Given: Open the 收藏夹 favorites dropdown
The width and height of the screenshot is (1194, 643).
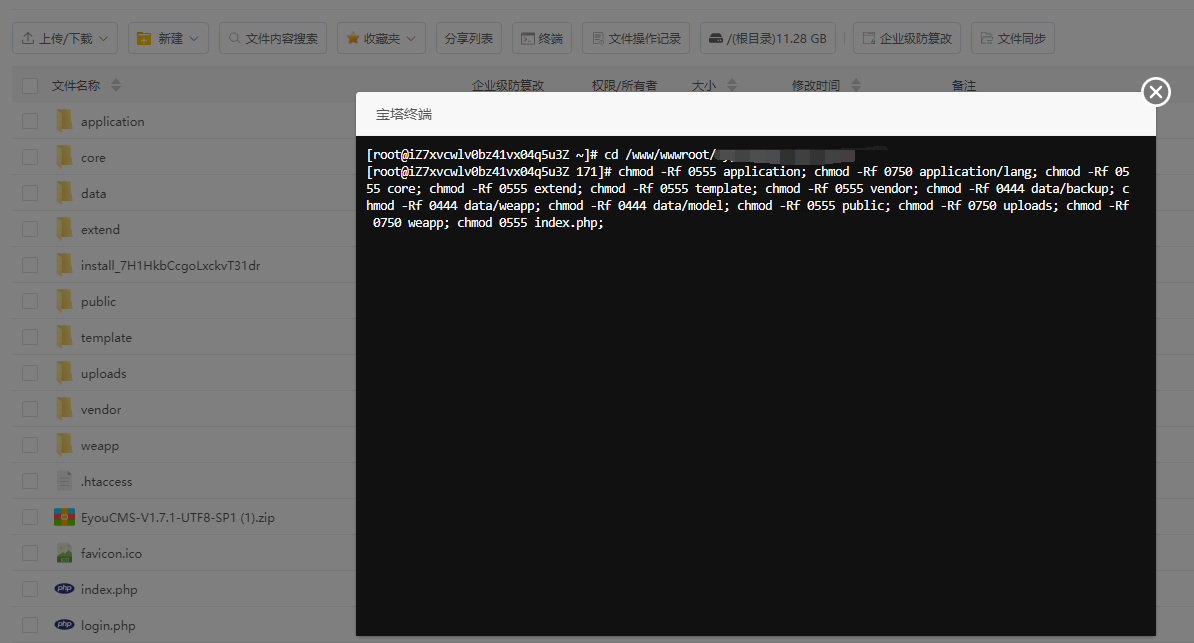Looking at the screenshot, I should tap(382, 39).
